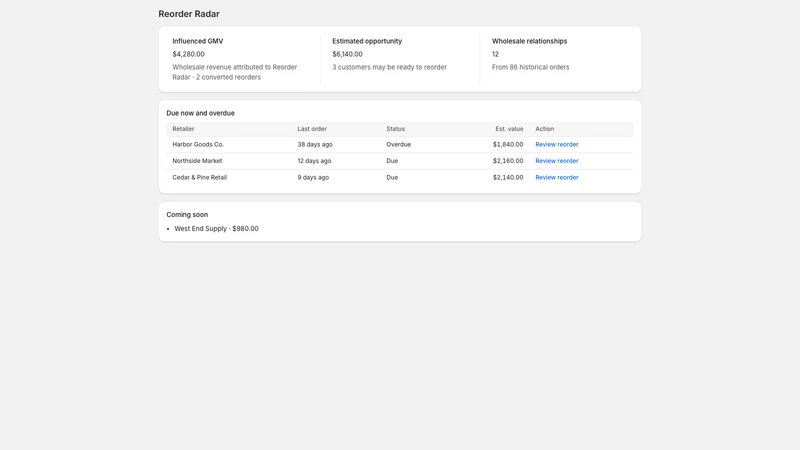Screen dimensions: 800x450
Task: Click the '9 days ago' cell
Action: 313,178
